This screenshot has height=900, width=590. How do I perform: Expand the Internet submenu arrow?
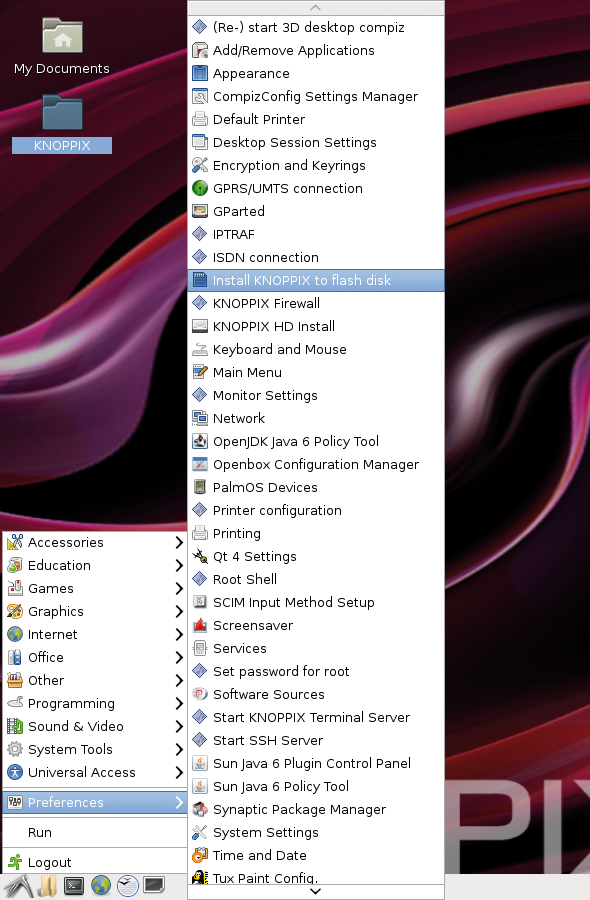pos(178,634)
